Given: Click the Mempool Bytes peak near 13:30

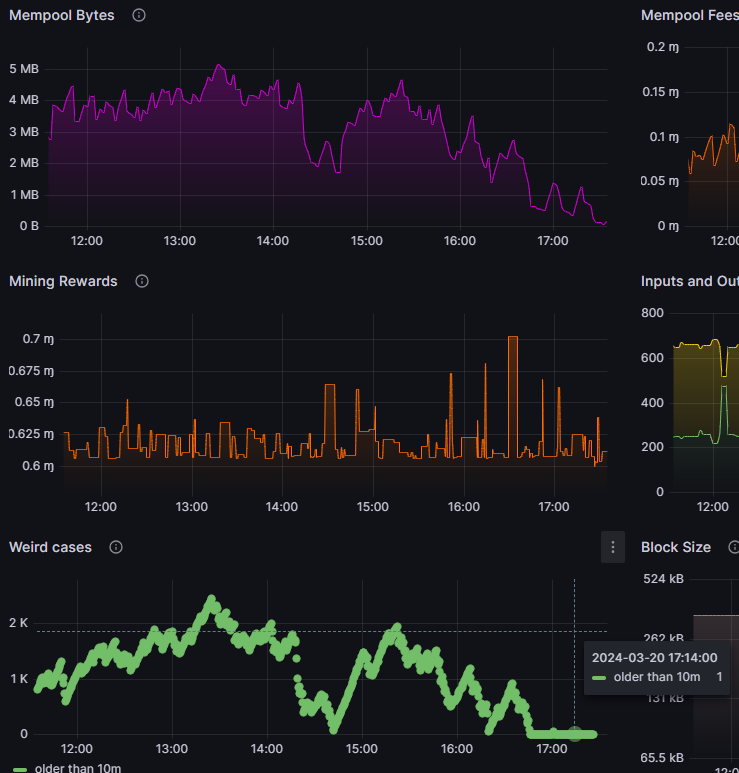Looking at the screenshot, I should [x=219, y=66].
